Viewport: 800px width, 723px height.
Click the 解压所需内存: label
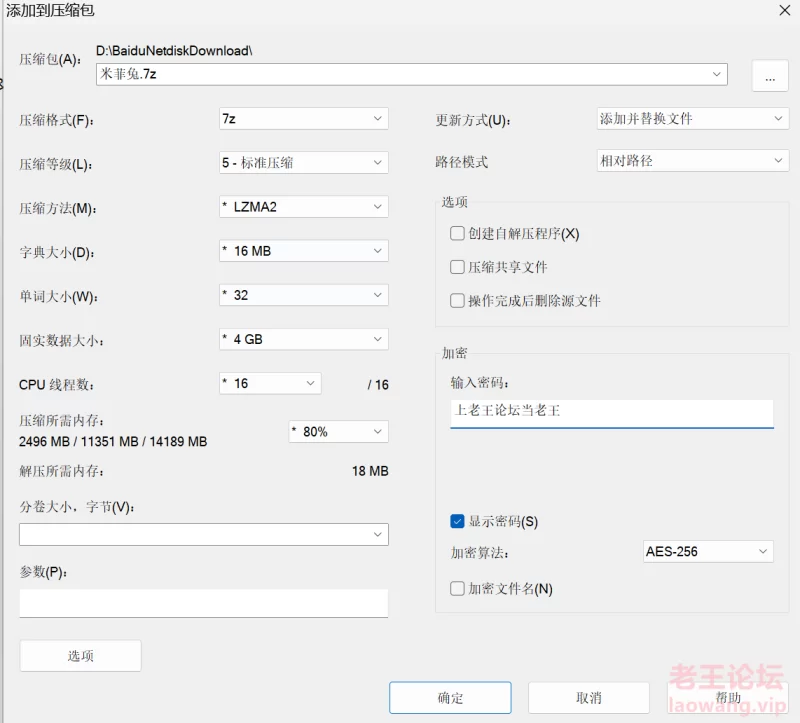point(62,471)
